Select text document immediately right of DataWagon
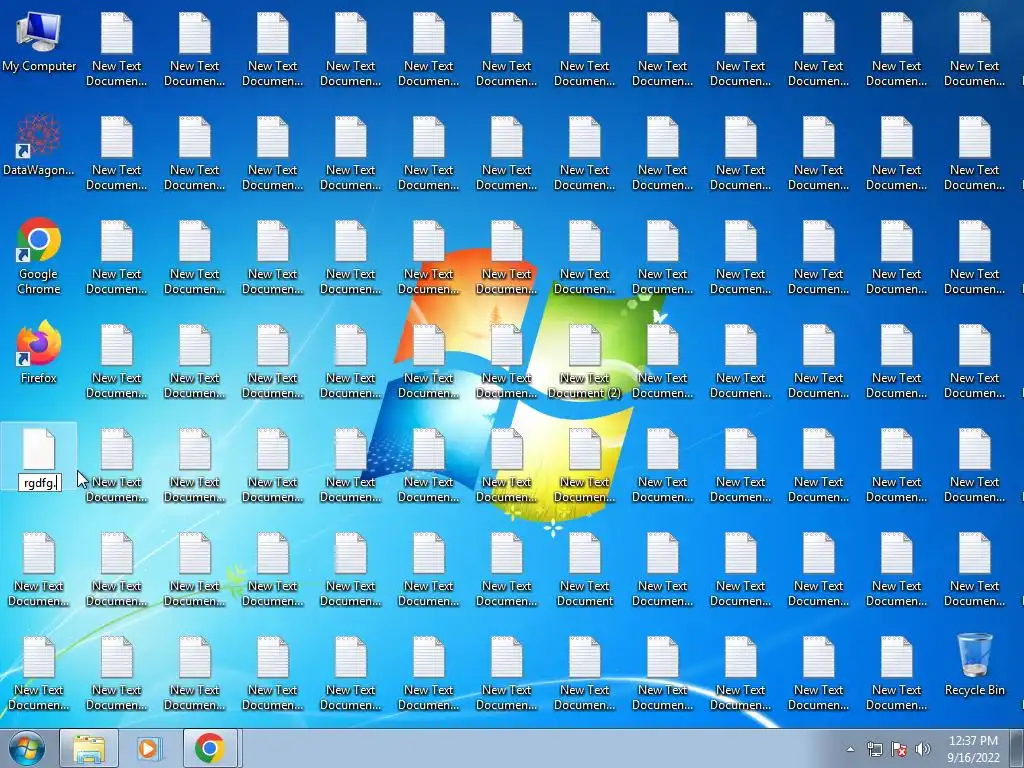Screen dimensions: 1024x768 coord(116,153)
